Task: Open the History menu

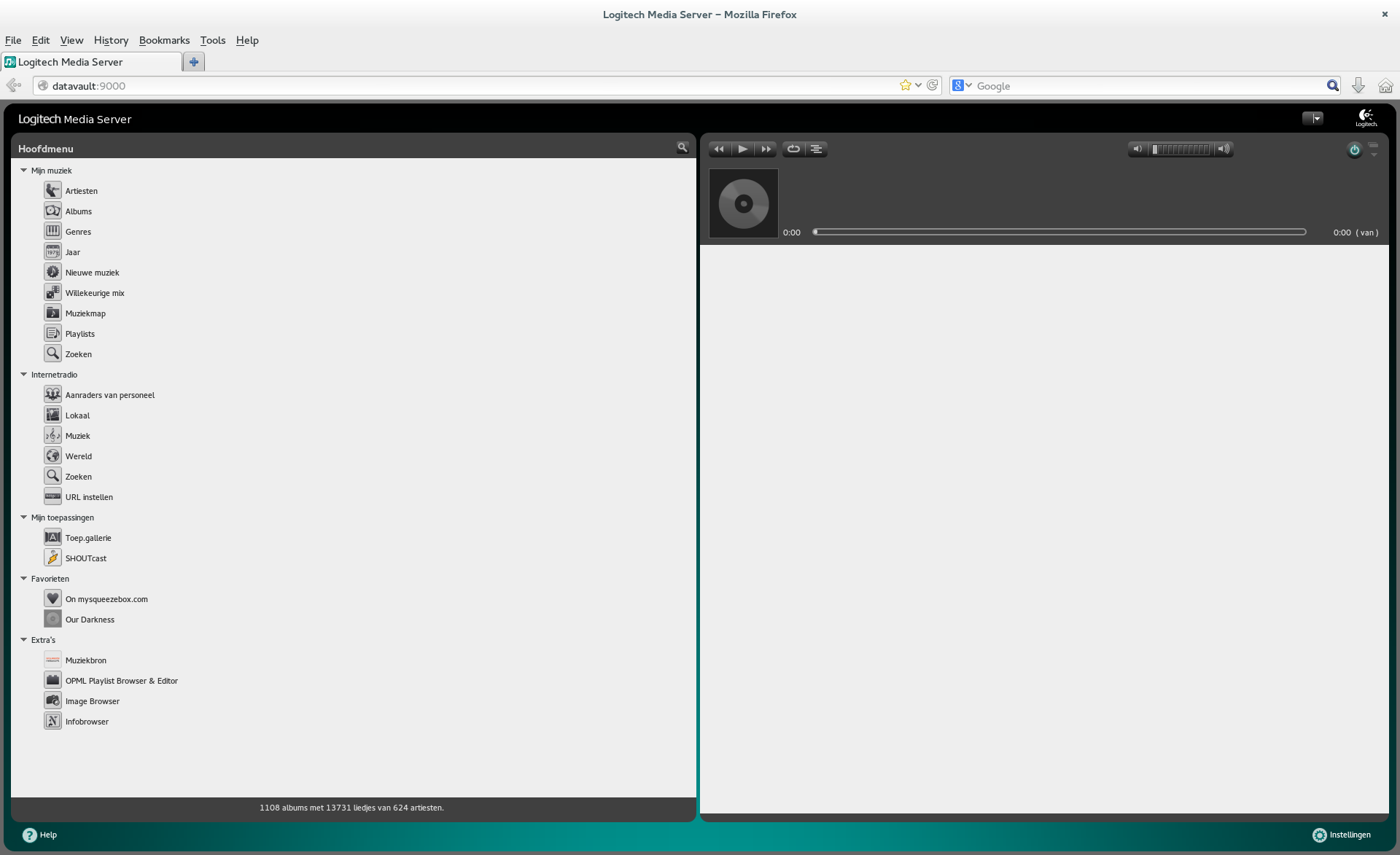Action: click(x=111, y=40)
